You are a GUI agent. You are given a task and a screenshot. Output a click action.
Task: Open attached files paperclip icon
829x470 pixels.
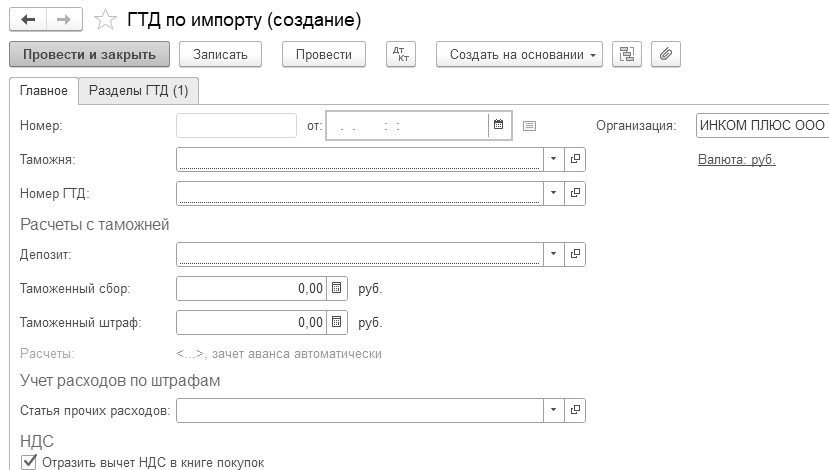[665, 54]
